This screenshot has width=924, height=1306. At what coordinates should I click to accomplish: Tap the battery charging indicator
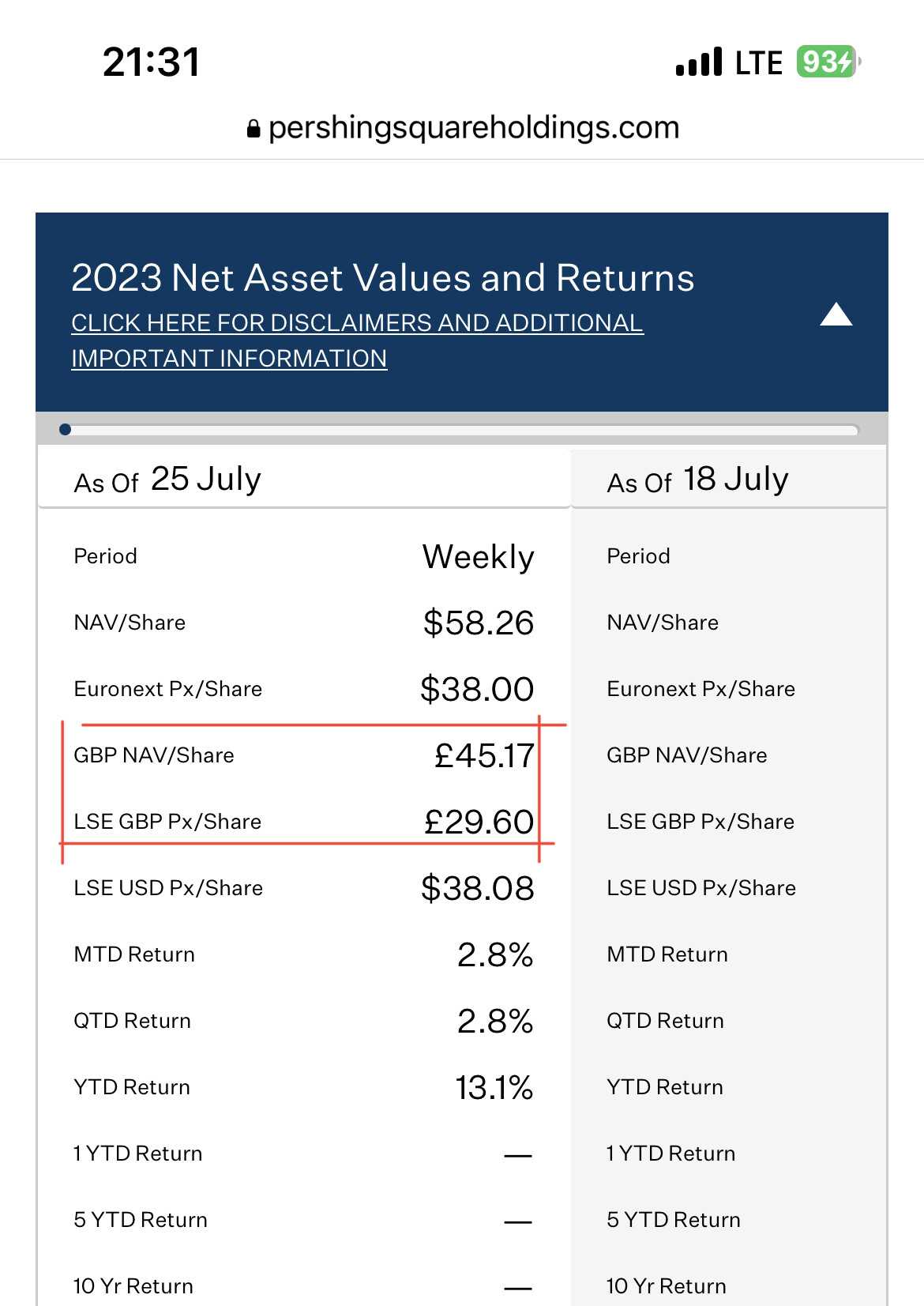point(827,62)
